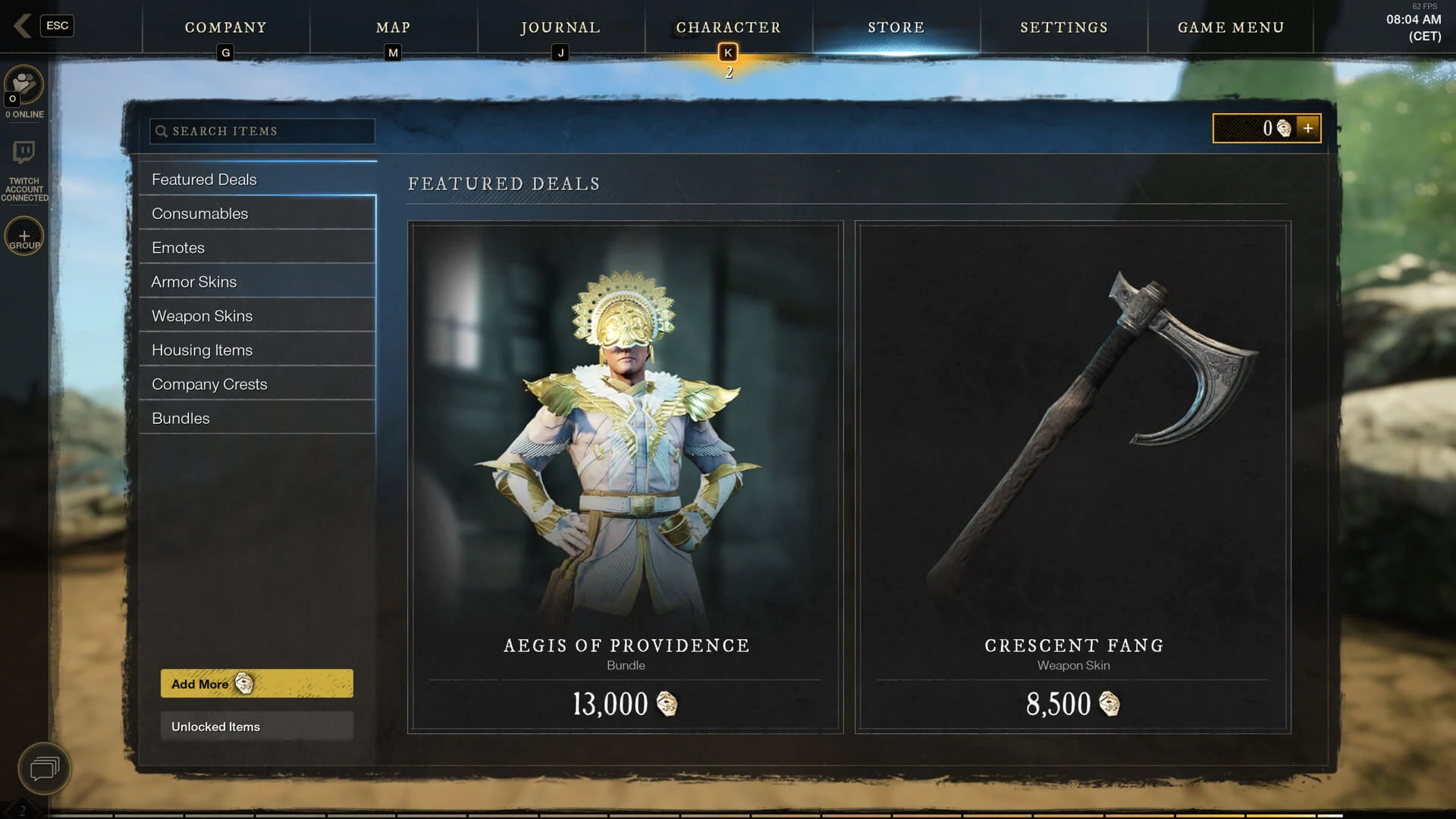Switch to the Character tab
The height and width of the screenshot is (819, 1456).
pyautogui.click(x=728, y=27)
